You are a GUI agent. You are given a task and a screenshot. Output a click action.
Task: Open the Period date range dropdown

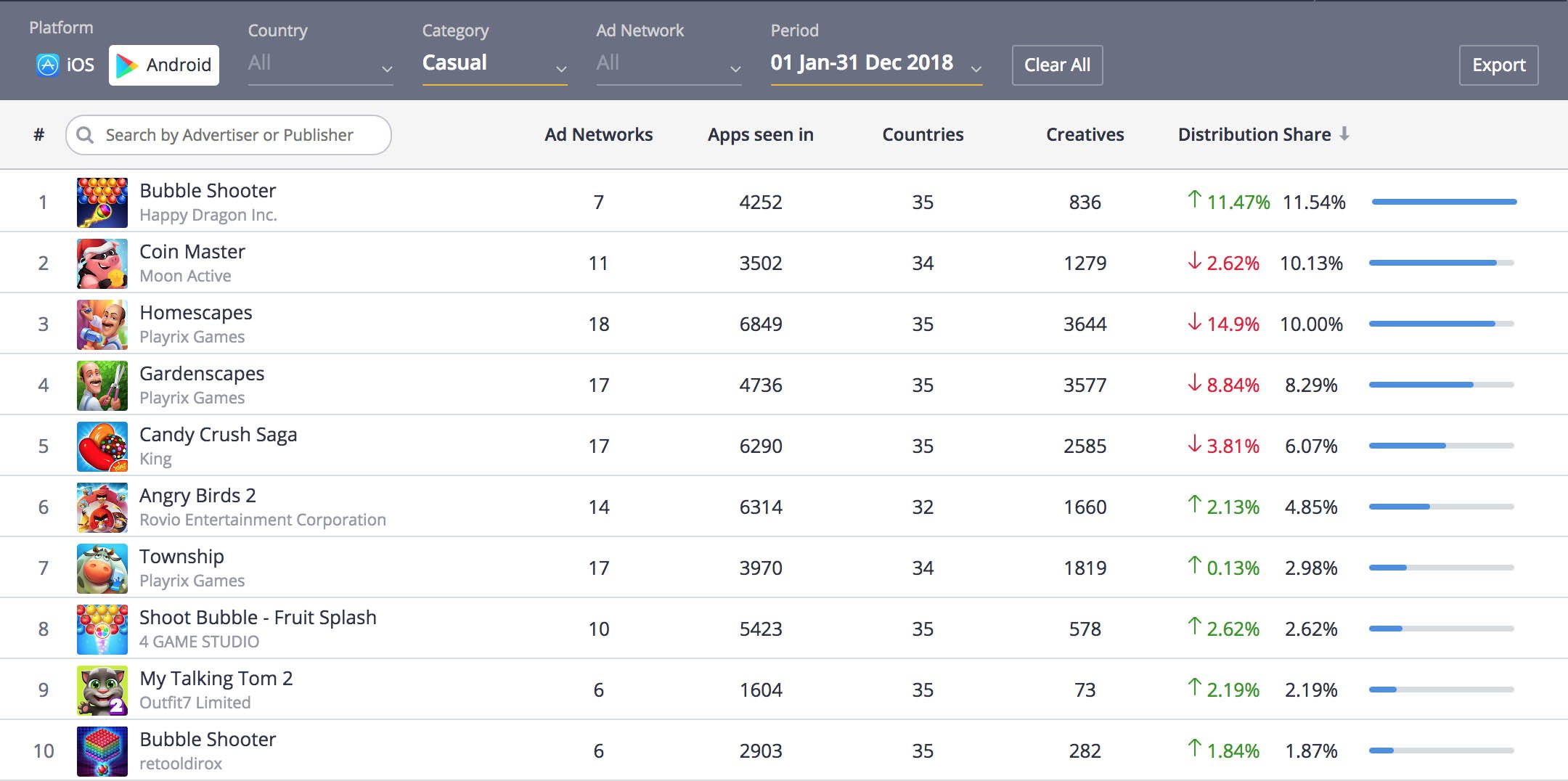click(876, 64)
